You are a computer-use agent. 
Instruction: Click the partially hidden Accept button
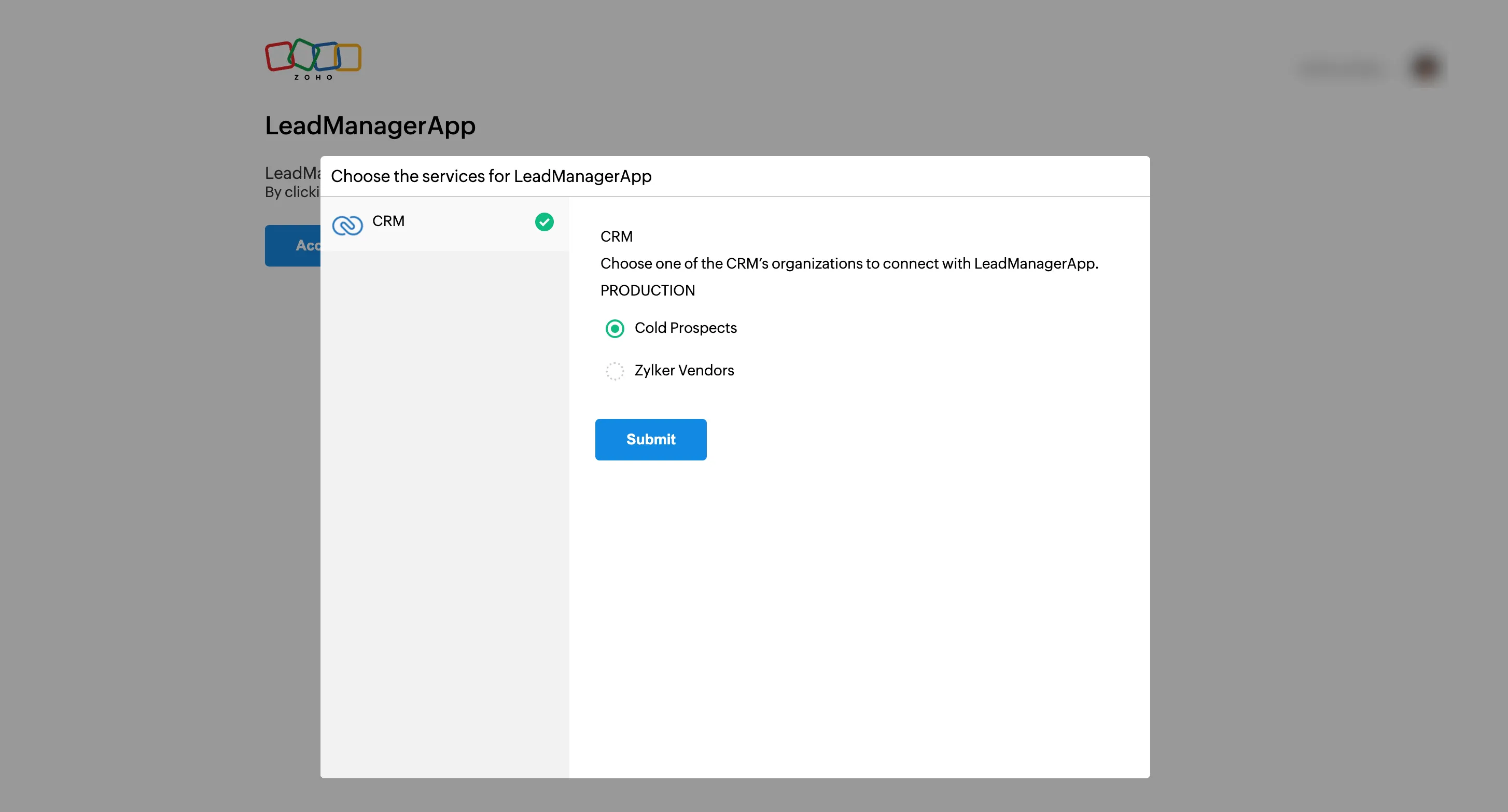pos(292,245)
